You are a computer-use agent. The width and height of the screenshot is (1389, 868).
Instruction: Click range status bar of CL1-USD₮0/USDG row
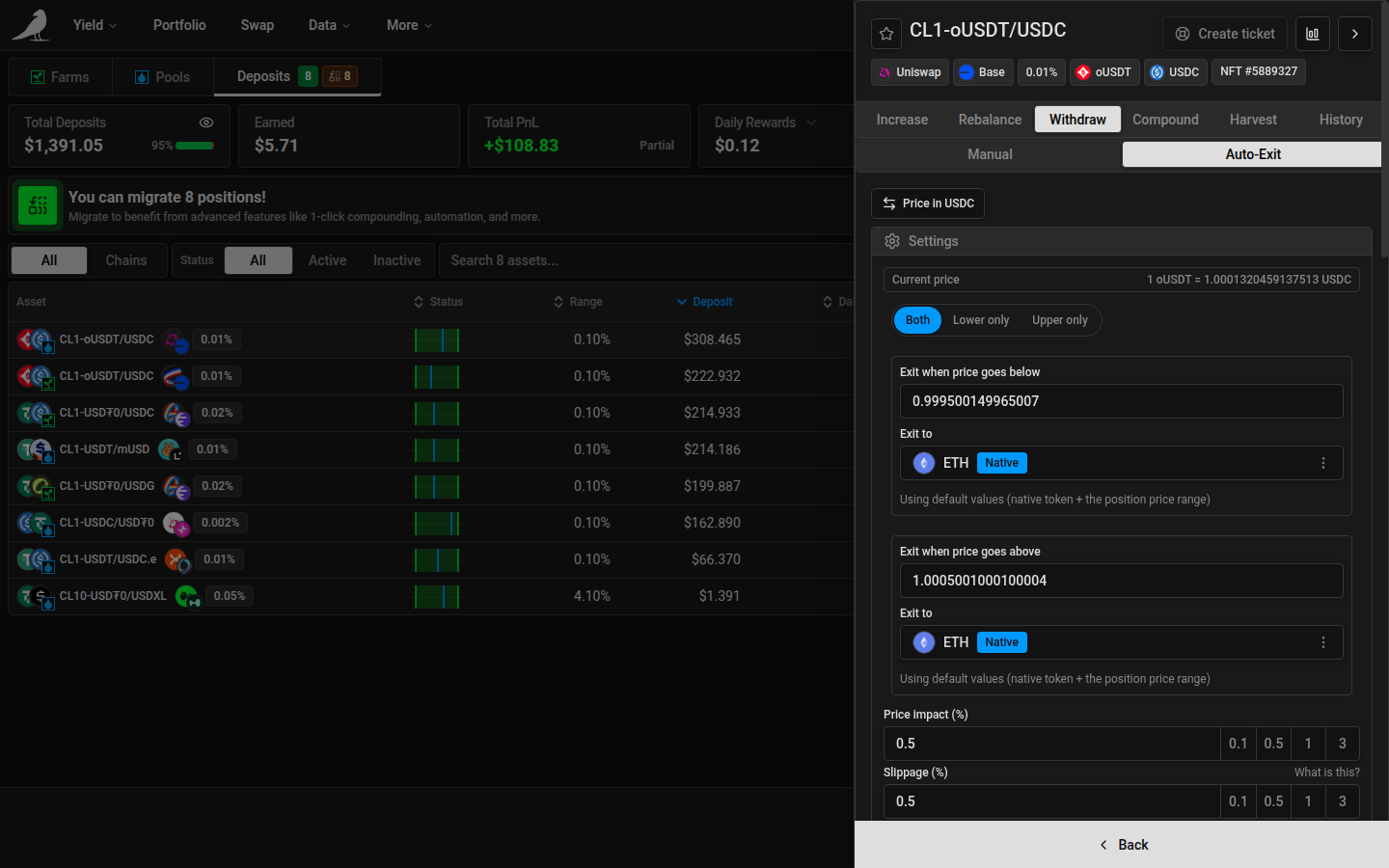[x=437, y=486]
